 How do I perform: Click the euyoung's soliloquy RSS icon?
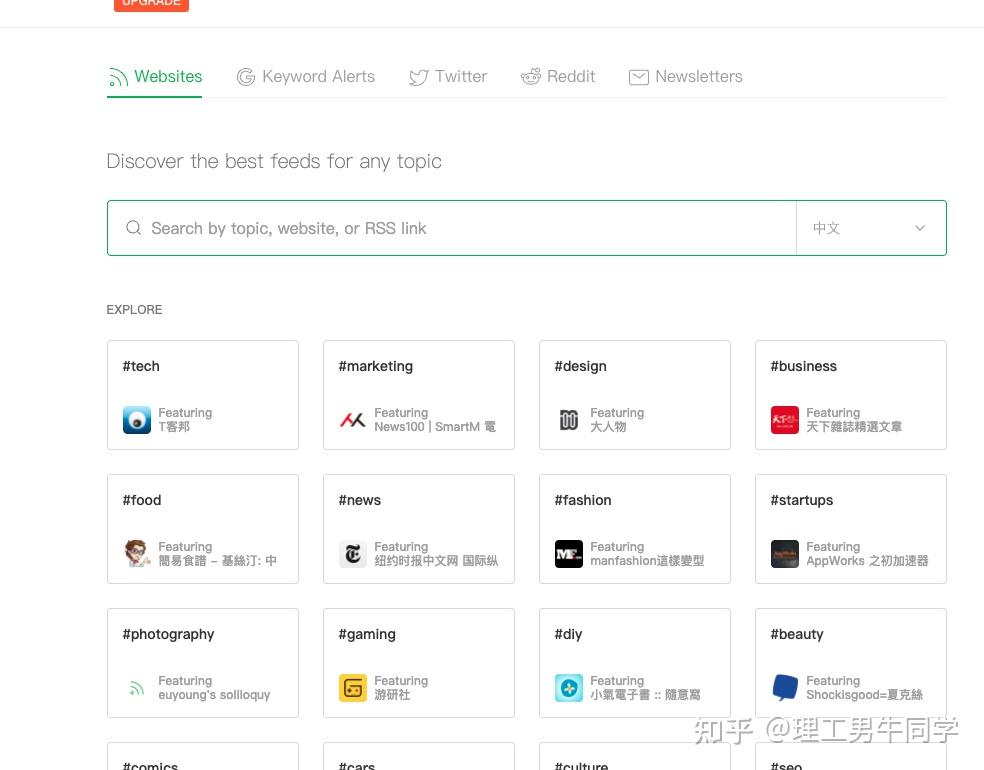tap(137, 688)
